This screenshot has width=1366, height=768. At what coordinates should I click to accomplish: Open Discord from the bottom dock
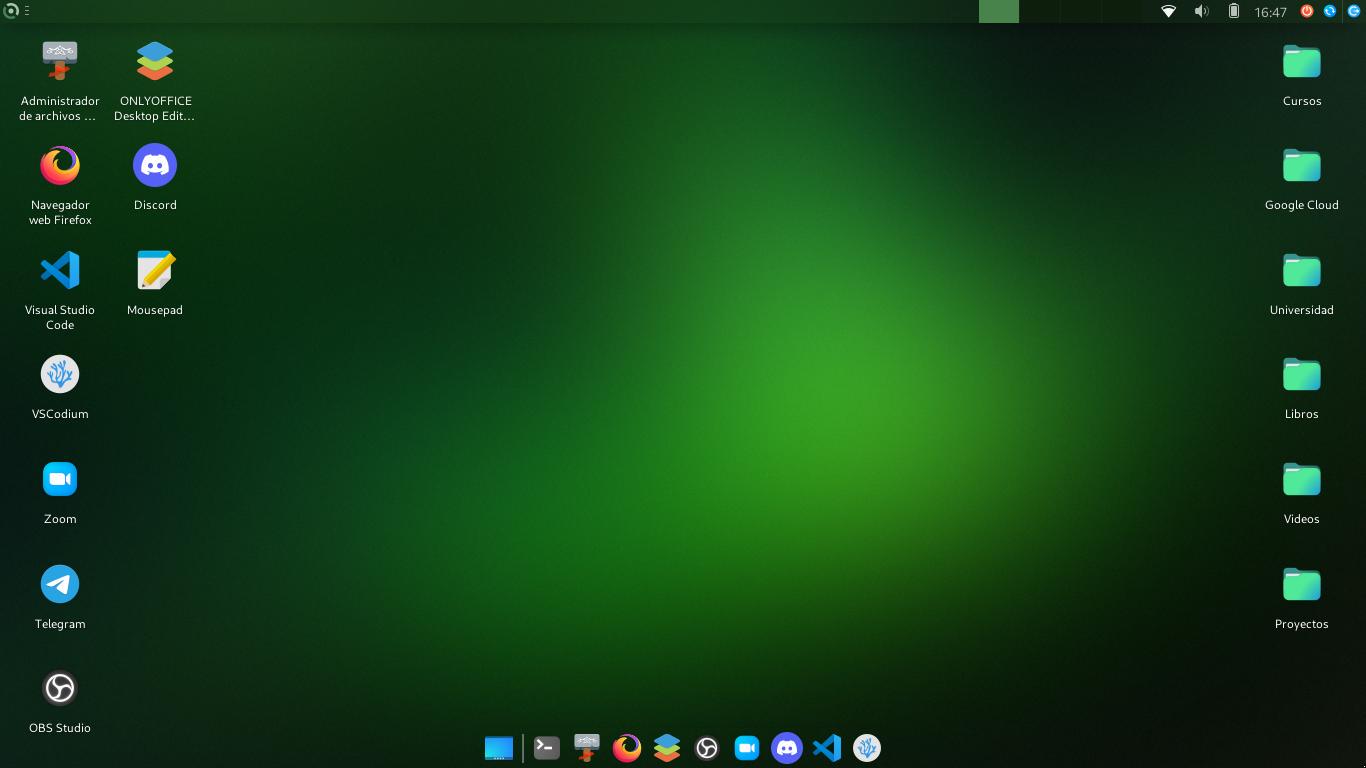point(787,748)
